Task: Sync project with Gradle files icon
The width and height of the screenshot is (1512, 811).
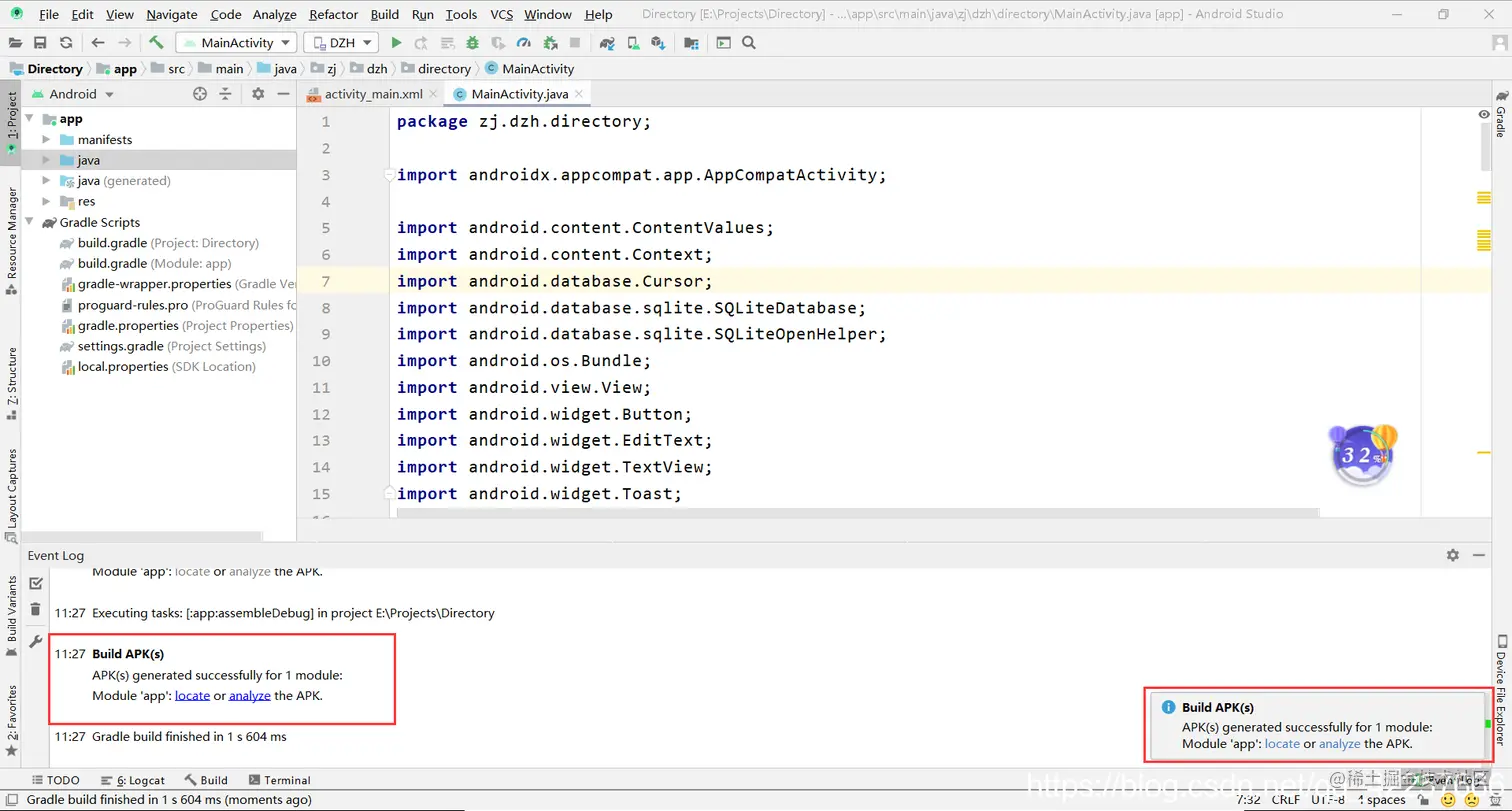Action: tap(607, 43)
